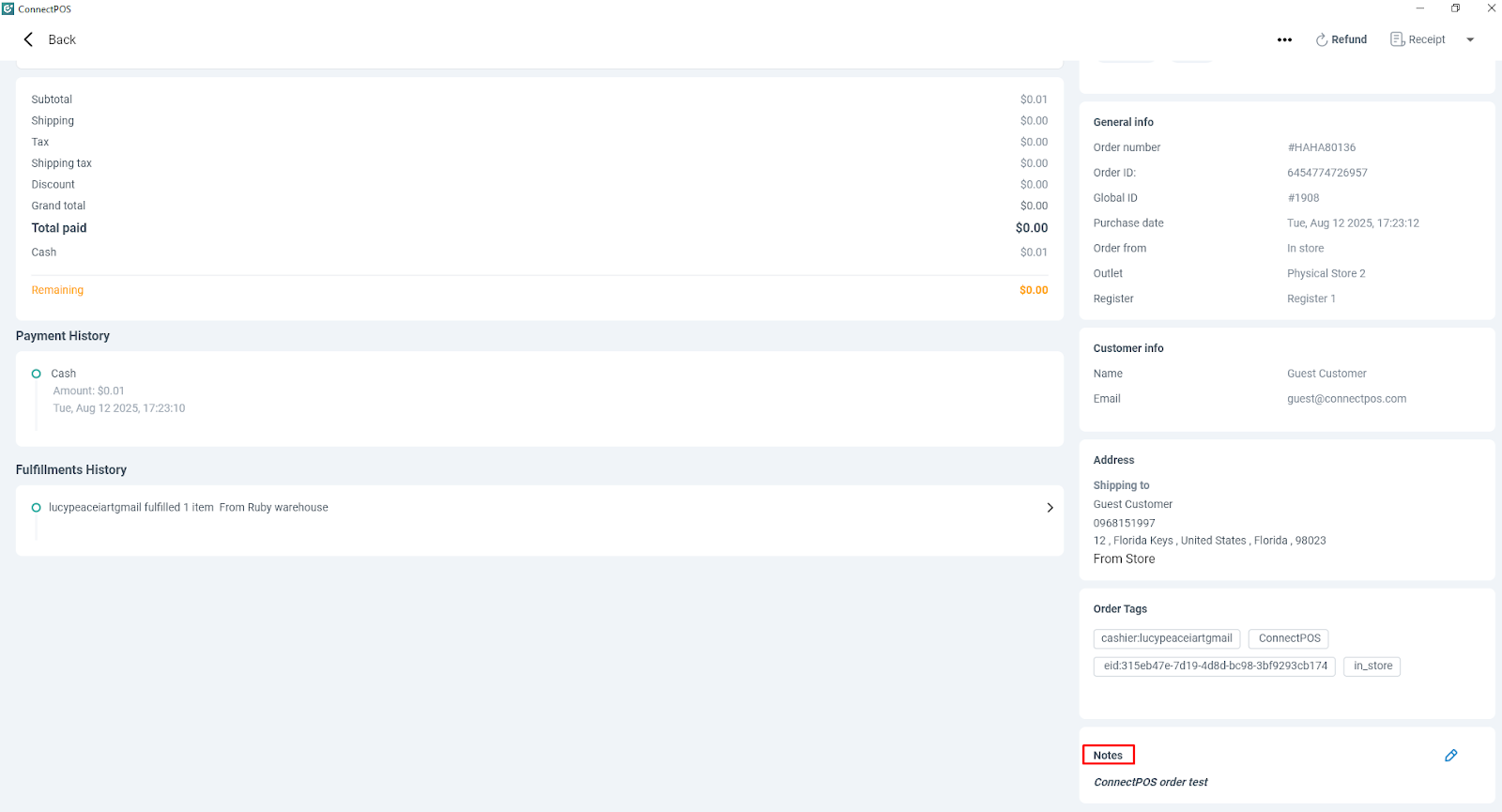The width and height of the screenshot is (1502, 812).
Task: Expand the Receipt dropdown arrow
Action: click(x=1470, y=39)
